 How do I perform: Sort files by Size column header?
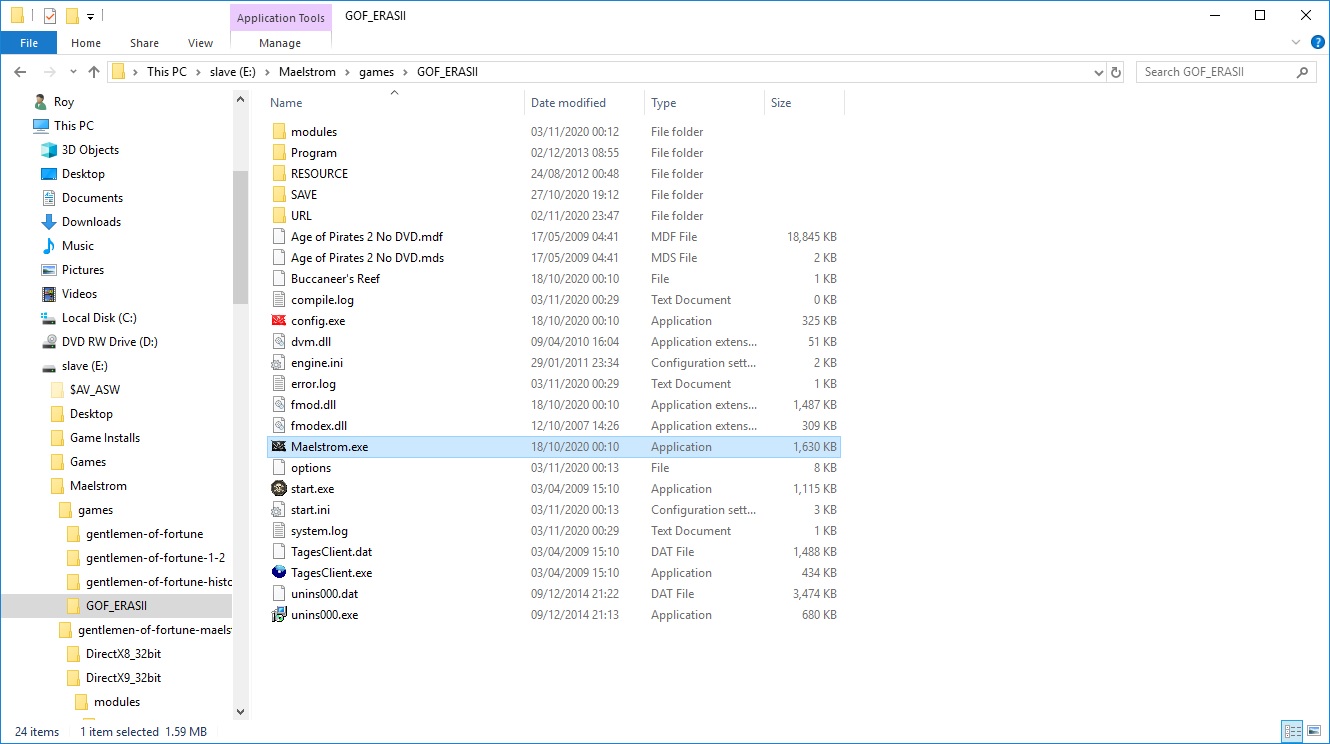click(804, 103)
